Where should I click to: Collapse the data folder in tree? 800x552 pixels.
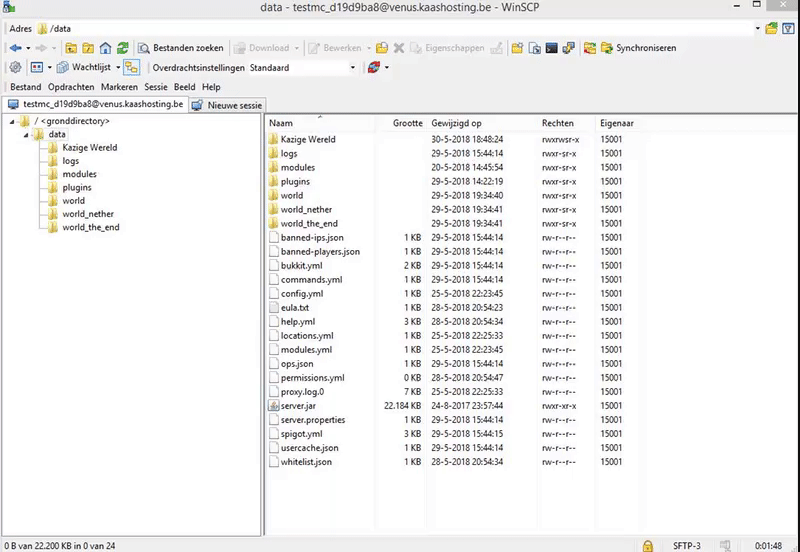26,134
